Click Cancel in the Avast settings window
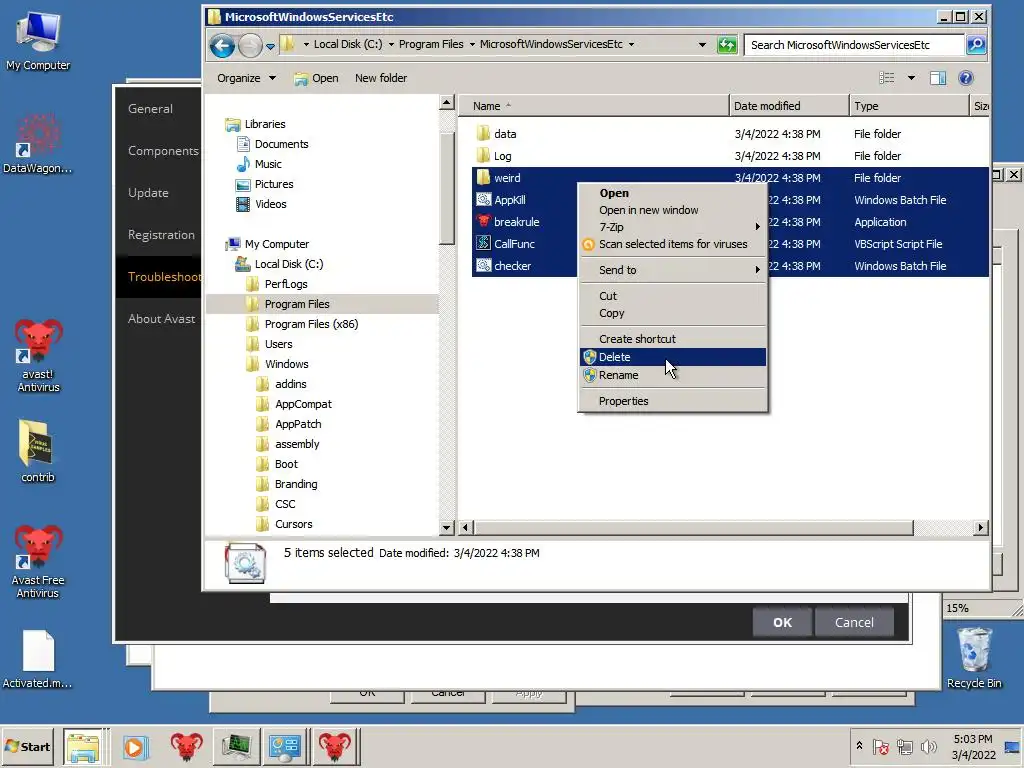This screenshot has width=1024, height=768. click(x=854, y=623)
